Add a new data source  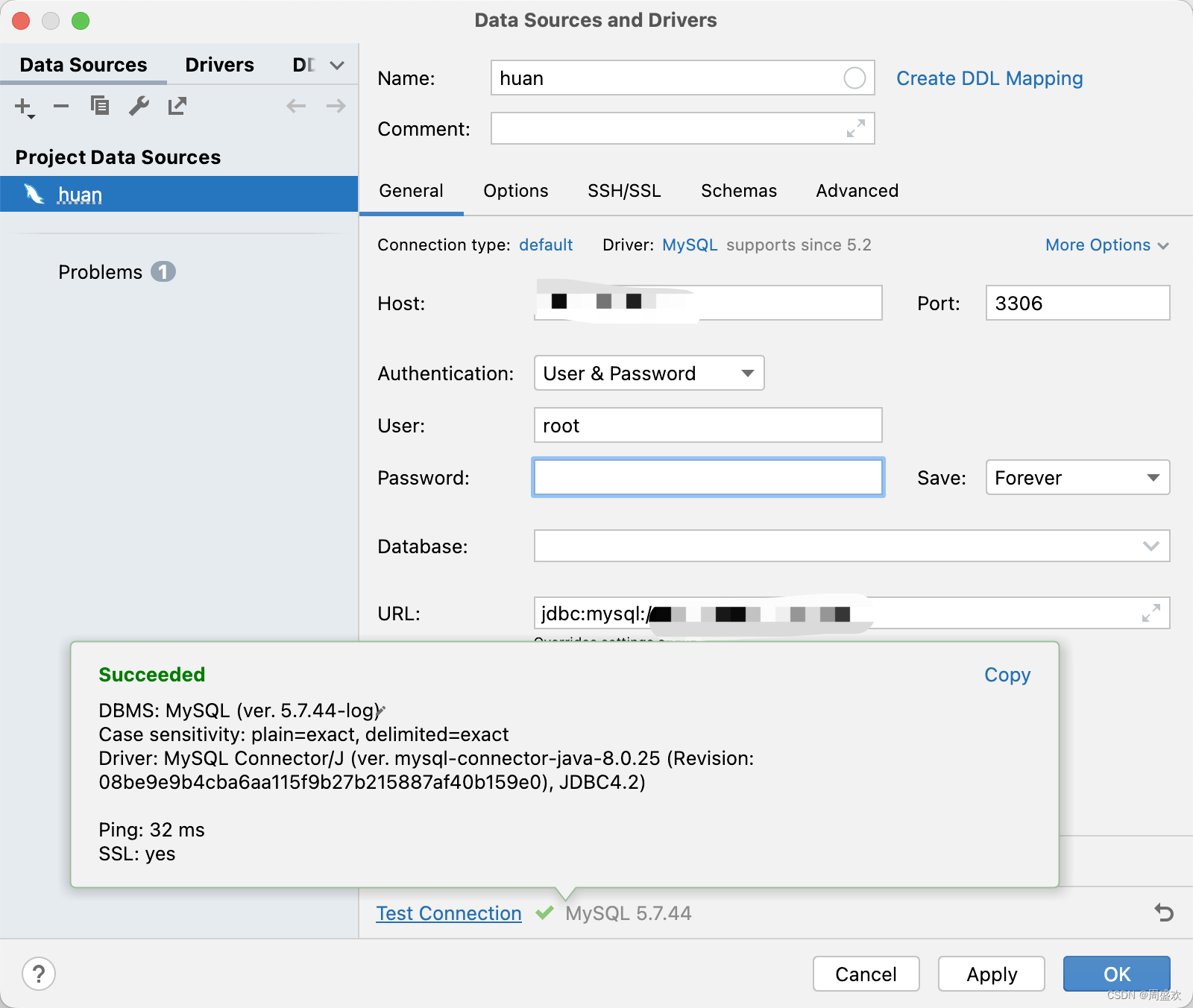coord(22,106)
